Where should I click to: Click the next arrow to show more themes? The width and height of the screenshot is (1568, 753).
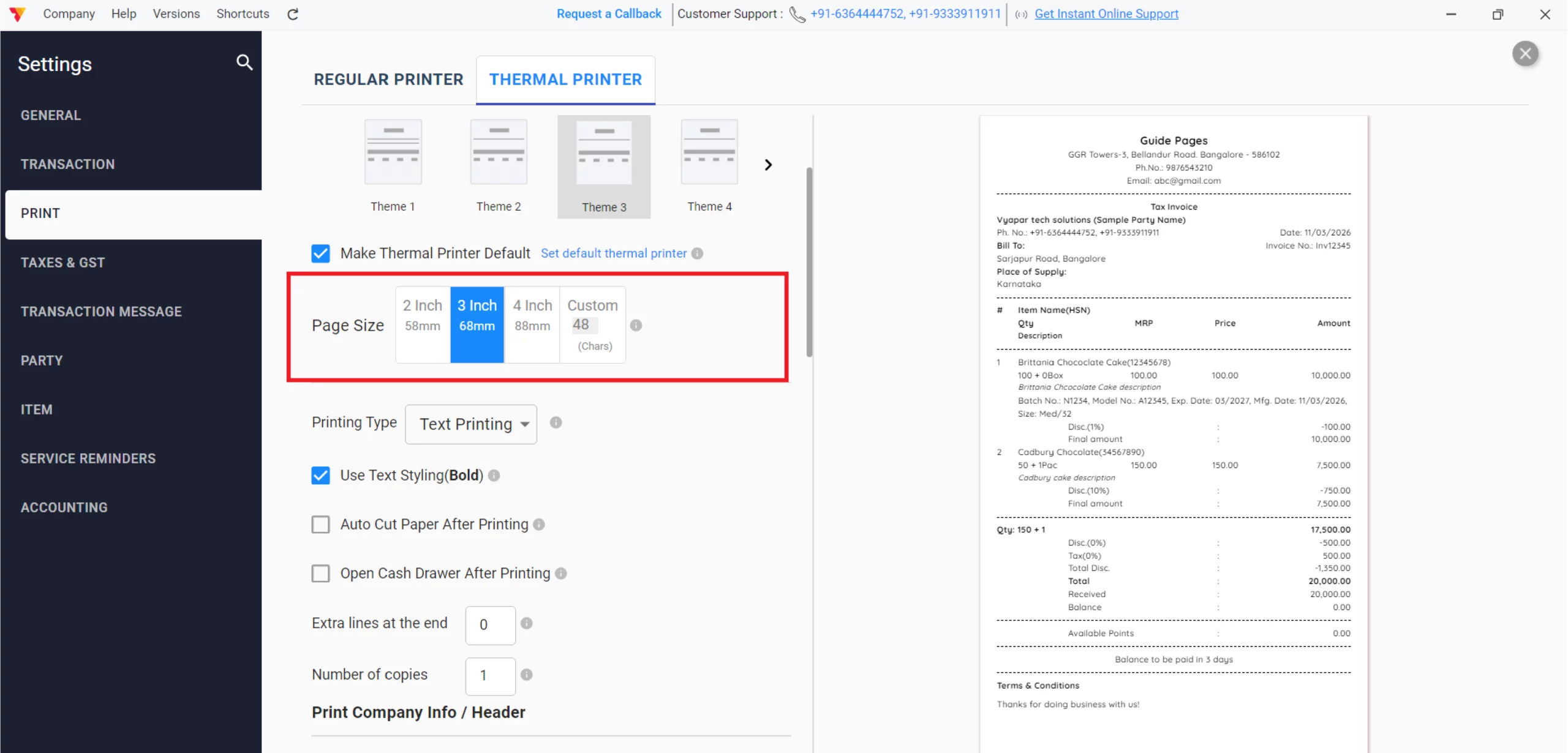[768, 165]
